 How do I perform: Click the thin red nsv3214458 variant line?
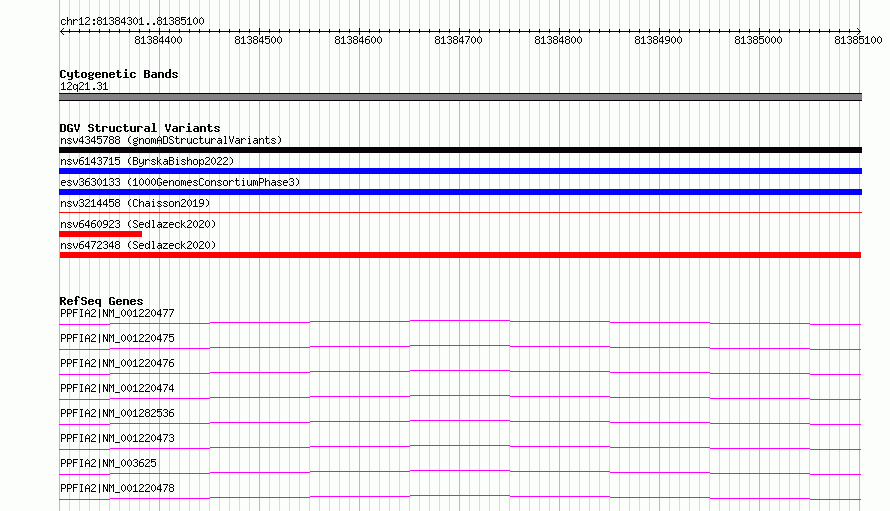point(460,212)
